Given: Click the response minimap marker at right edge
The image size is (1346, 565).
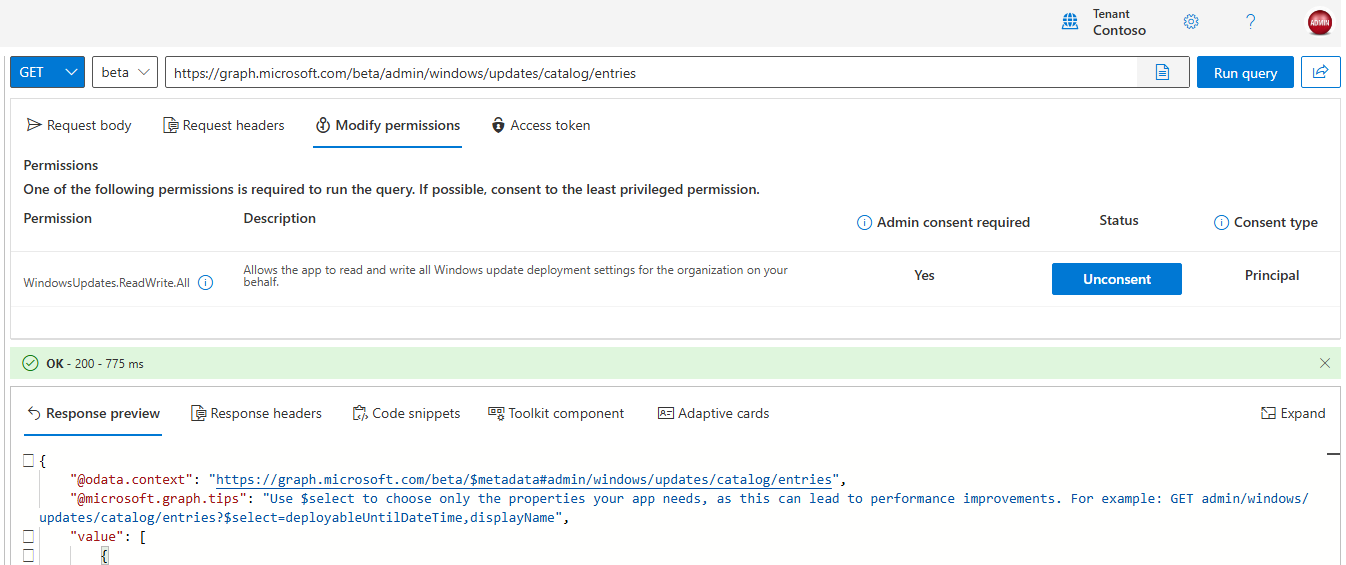Looking at the screenshot, I should tap(1333, 454).
